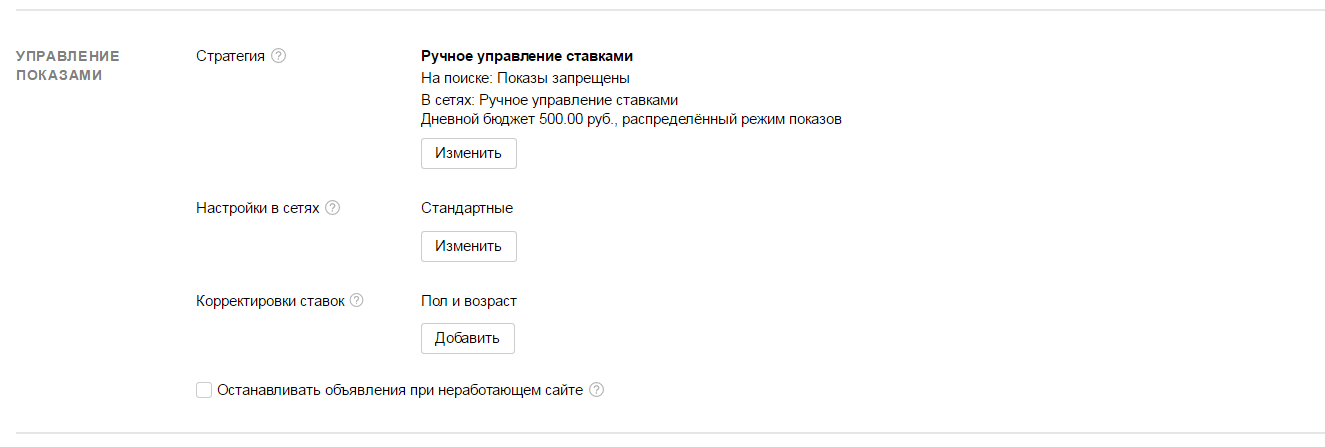Click bold heading Ручное управление ставками
This screenshot has height=447, width=1325.
pos(527,56)
